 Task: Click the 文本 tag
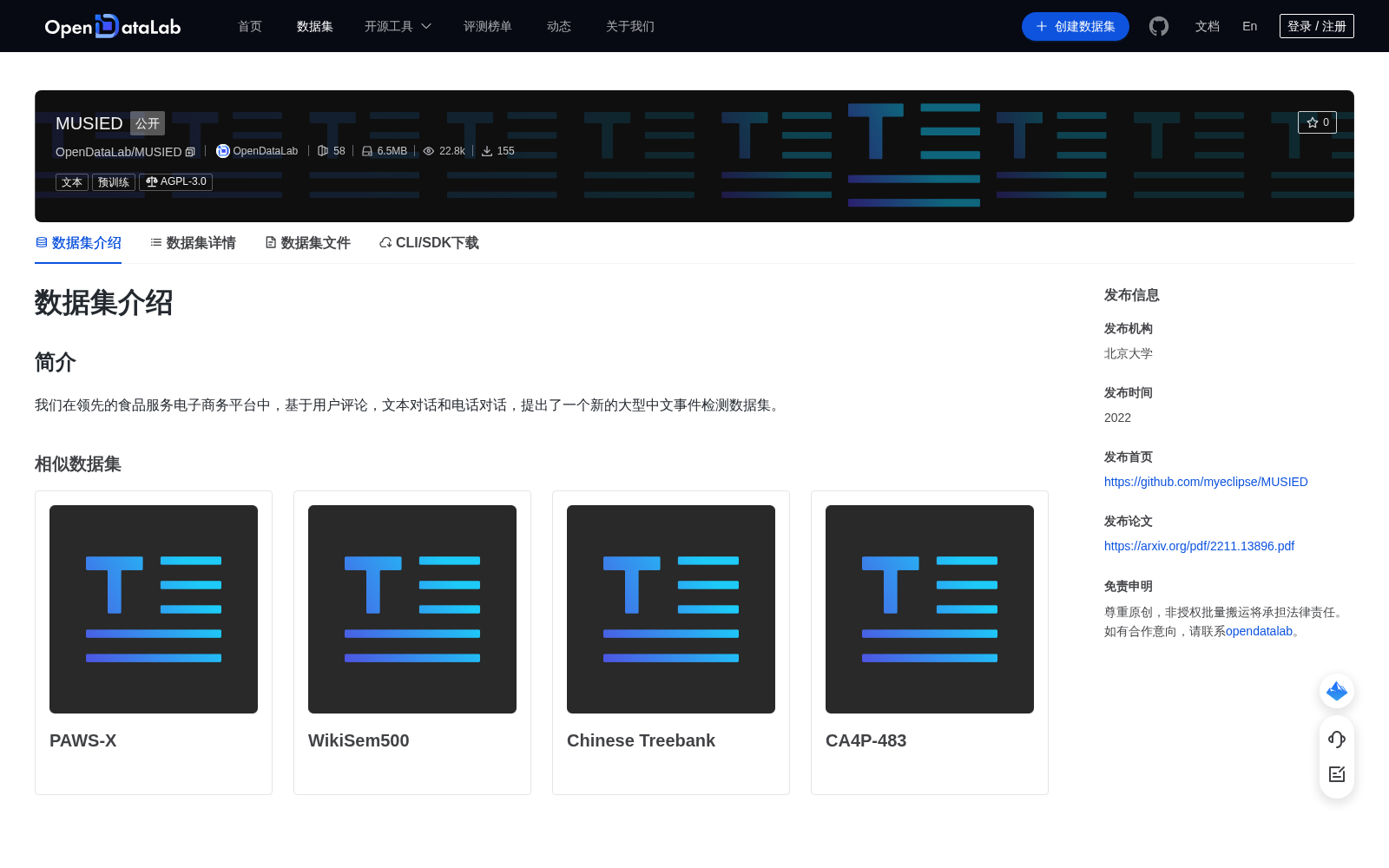click(72, 182)
